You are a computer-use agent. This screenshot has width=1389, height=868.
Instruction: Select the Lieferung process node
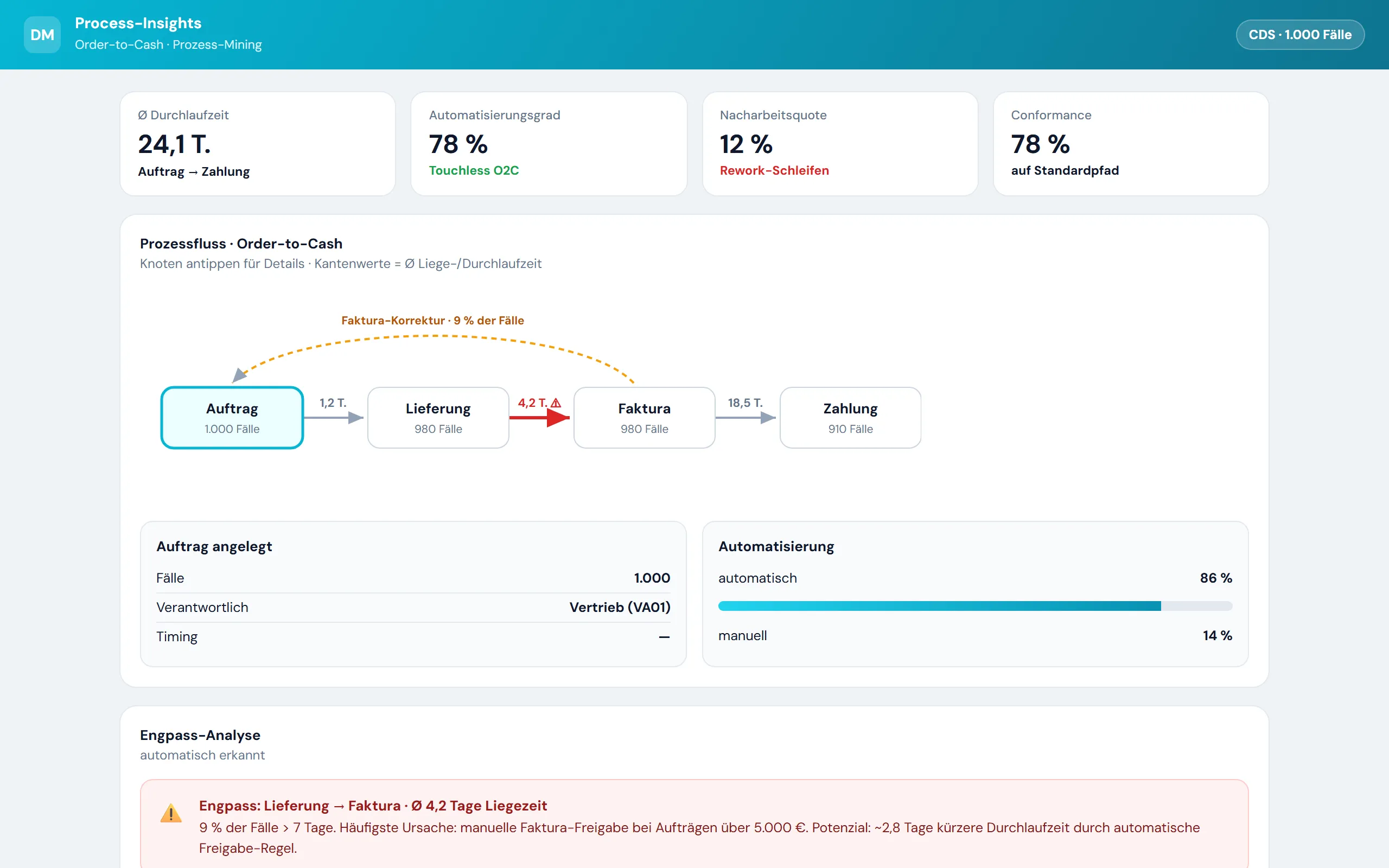tap(438, 417)
